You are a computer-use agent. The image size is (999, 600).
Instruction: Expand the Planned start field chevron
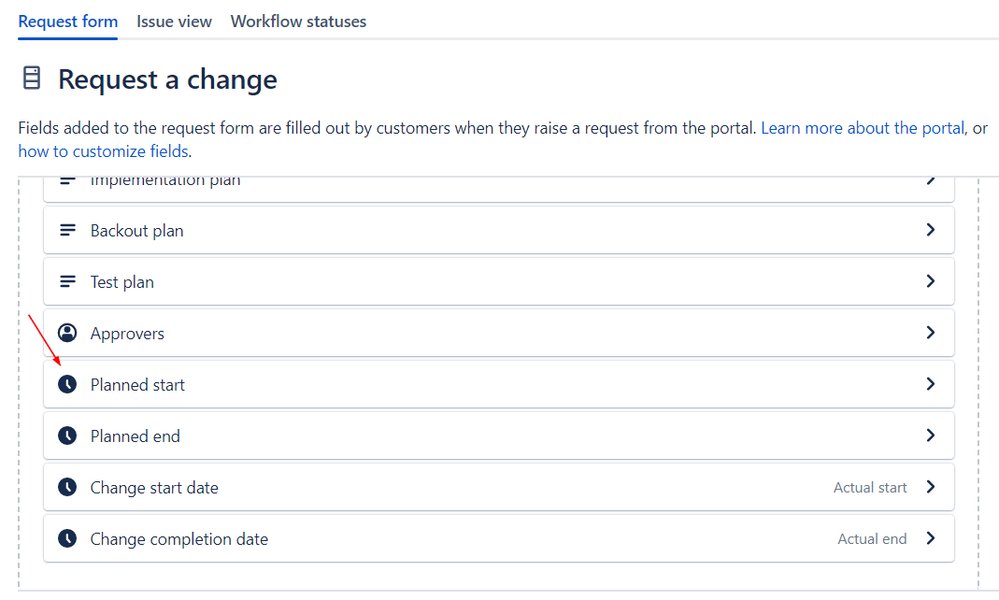coord(931,384)
